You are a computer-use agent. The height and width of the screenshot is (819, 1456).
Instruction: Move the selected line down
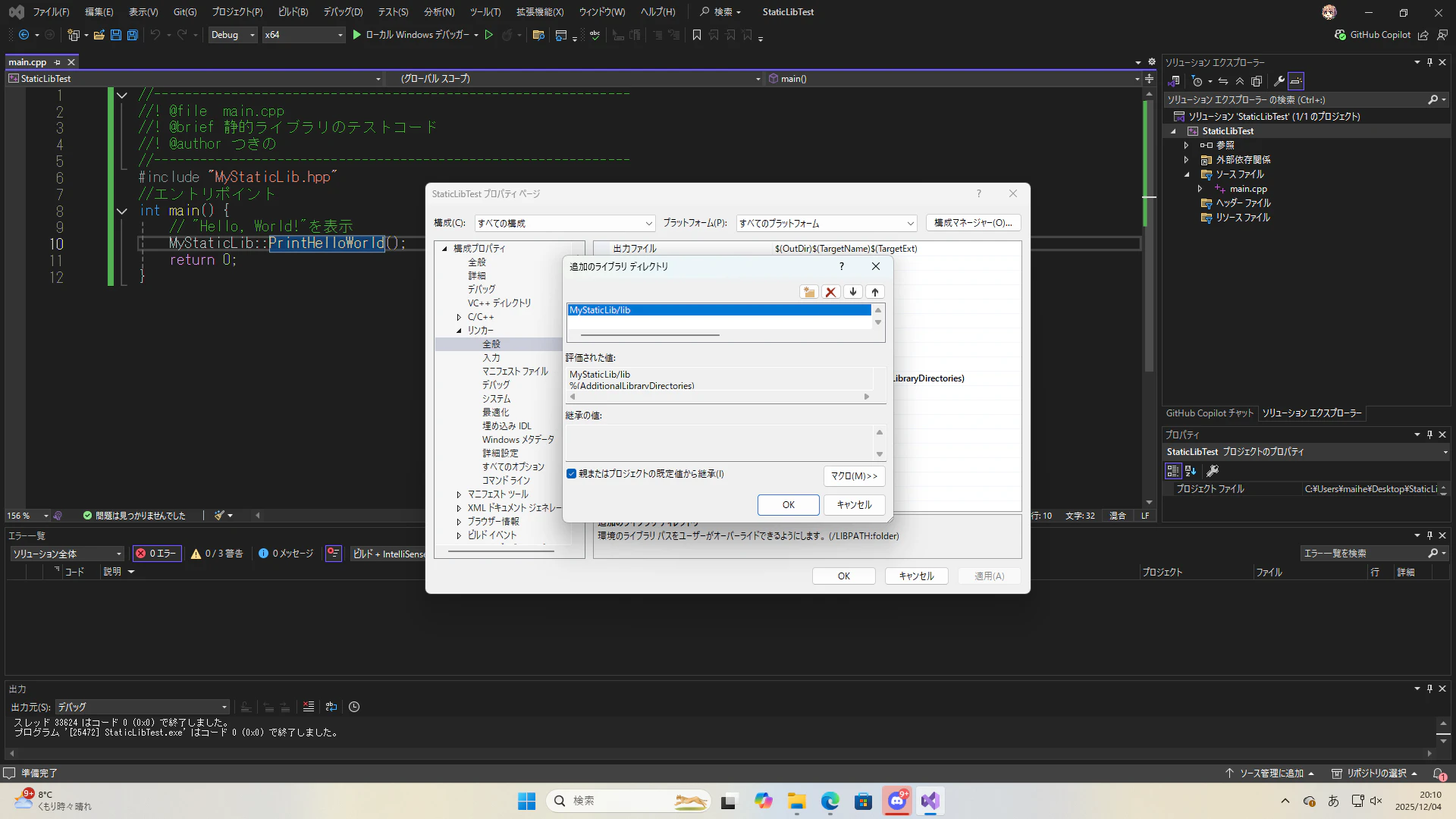pyautogui.click(x=853, y=292)
